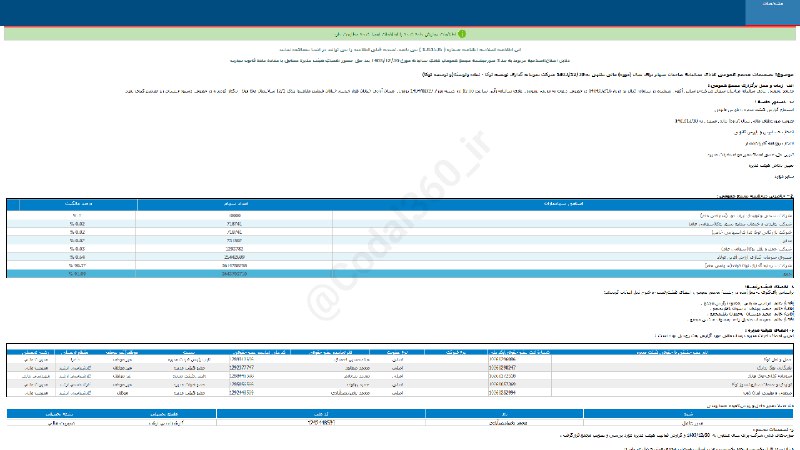
Task: Select the share count column header of the shareholders table
Action: 235,204
